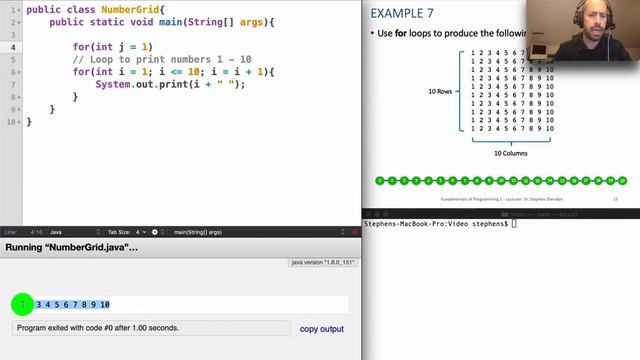Image resolution: width=640 pixels, height=360 pixels.
Task: Click the Terminal window title bar
Action: click(x=501, y=214)
